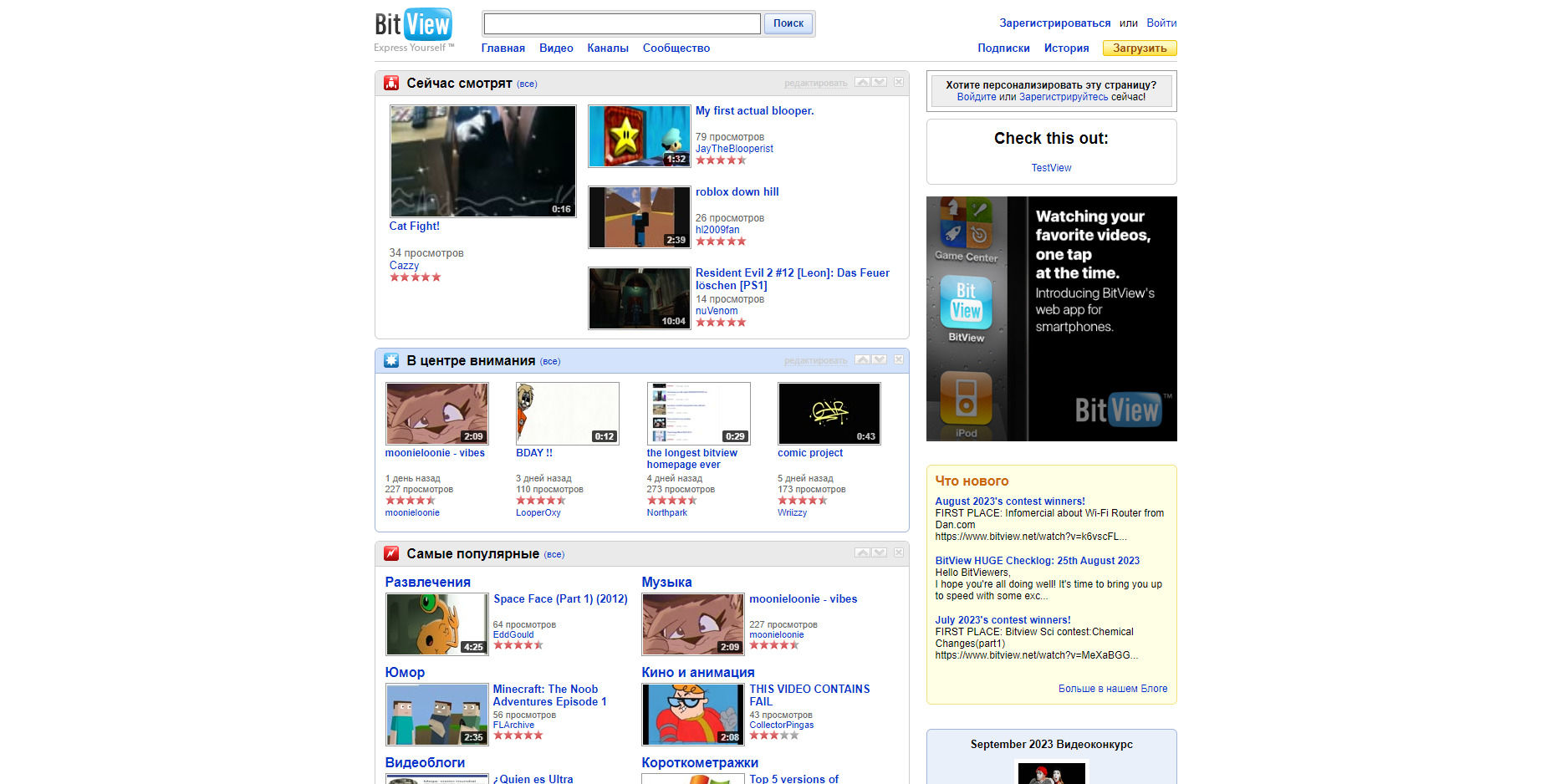Open the roblox down hill thumbnail
The width and height of the screenshot is (1551, 784).
tap(640, 217)
